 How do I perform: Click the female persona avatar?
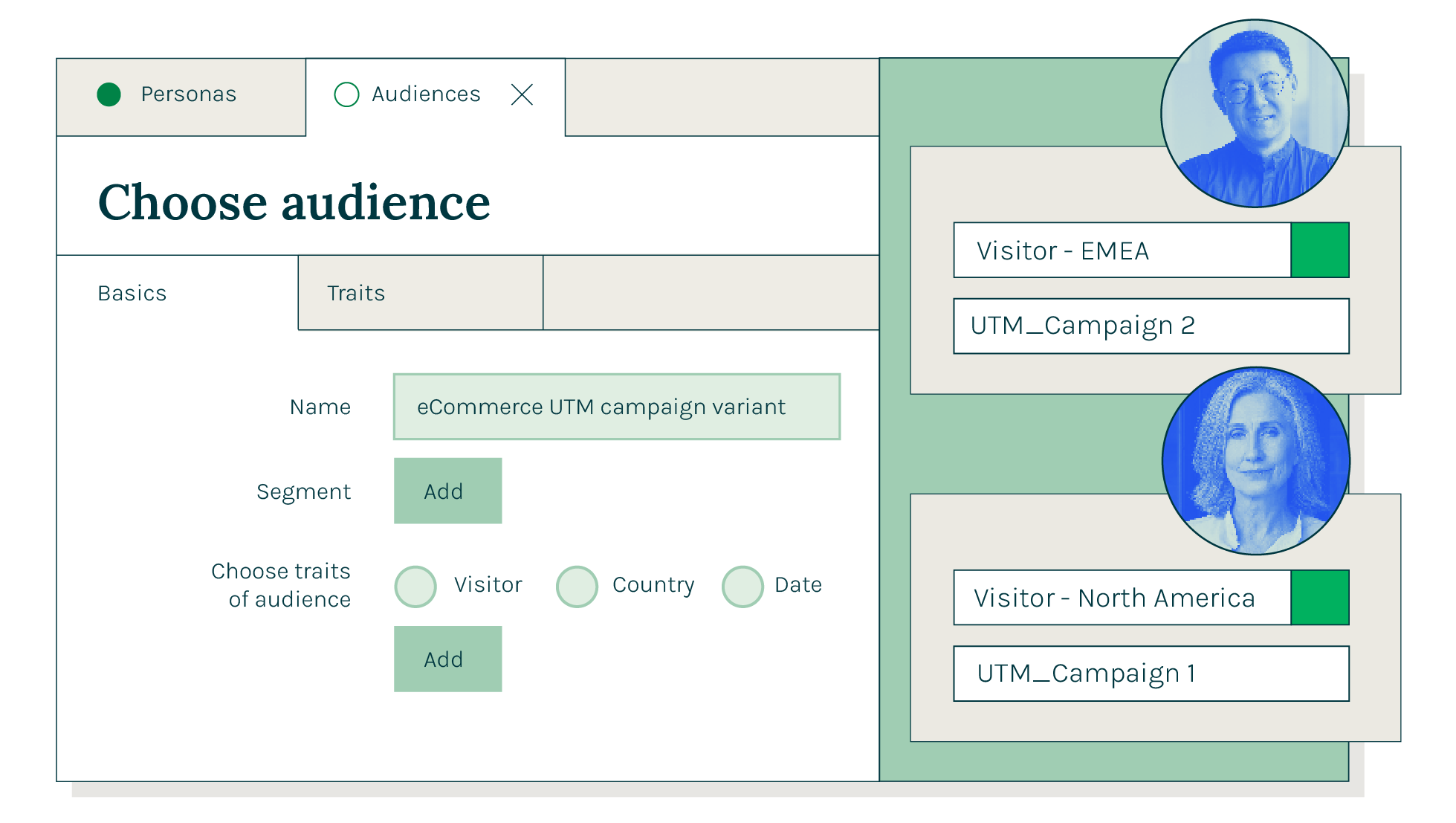(x=1255, y=461)
